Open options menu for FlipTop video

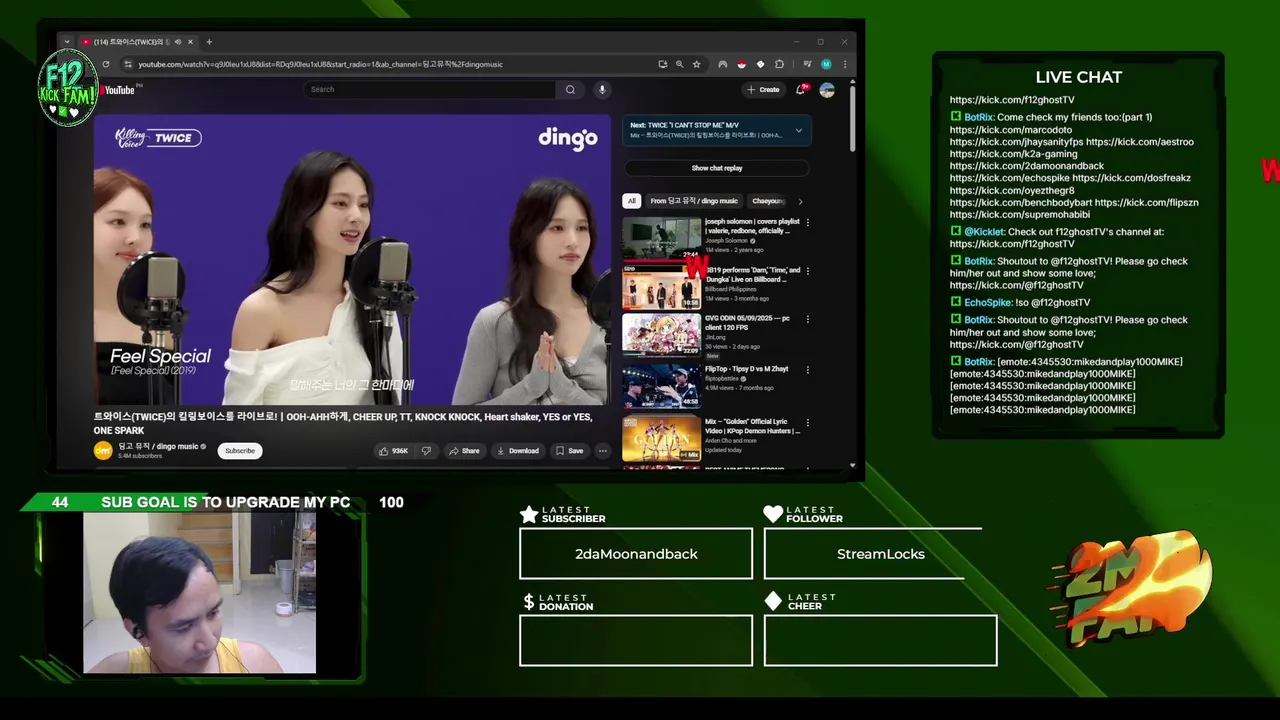coord(808,370)
